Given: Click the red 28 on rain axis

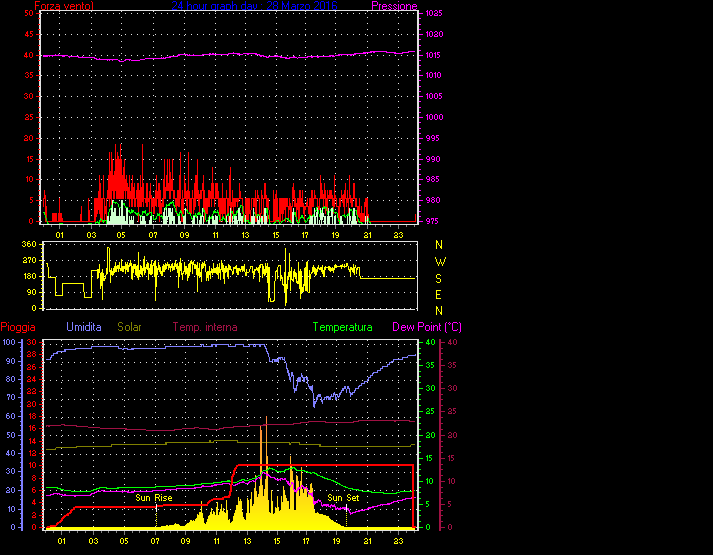Looking at the screenshot, I should pos(32,354).
